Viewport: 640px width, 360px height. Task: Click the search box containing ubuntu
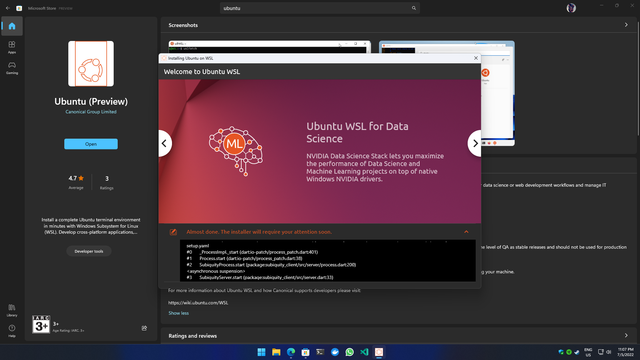click(x=320, y=8)
